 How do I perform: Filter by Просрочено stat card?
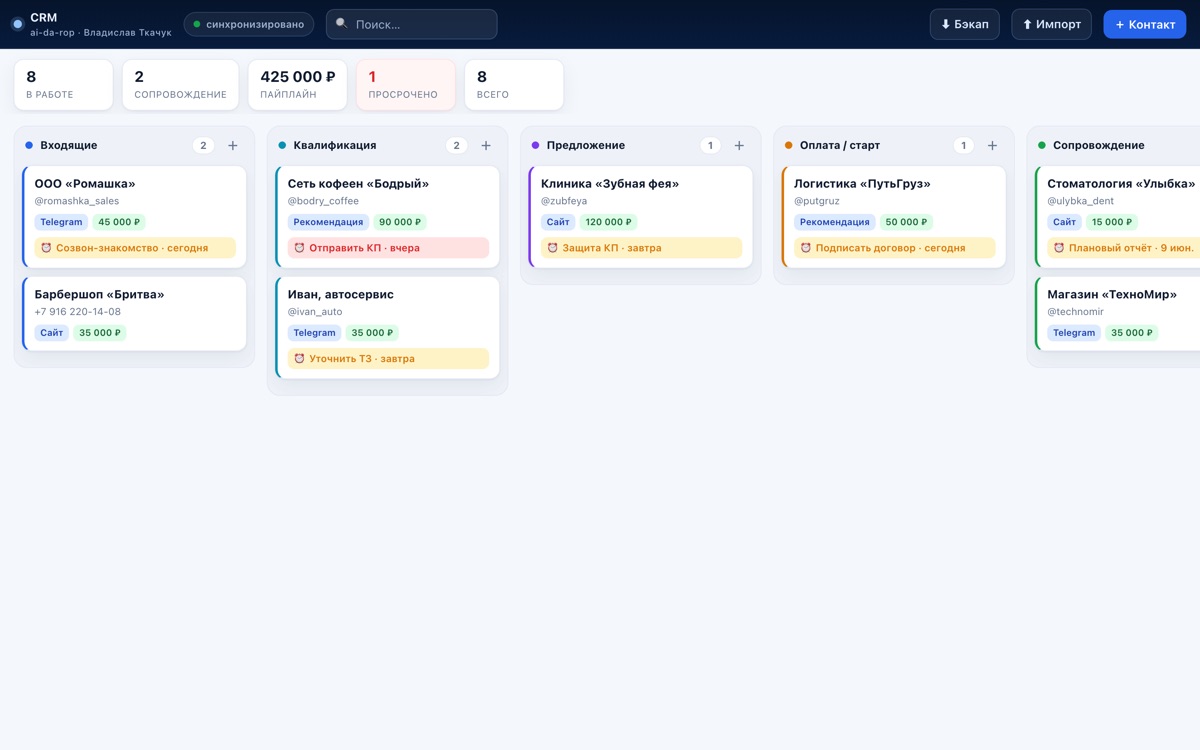pyautogui.click(x=405, y=85)
